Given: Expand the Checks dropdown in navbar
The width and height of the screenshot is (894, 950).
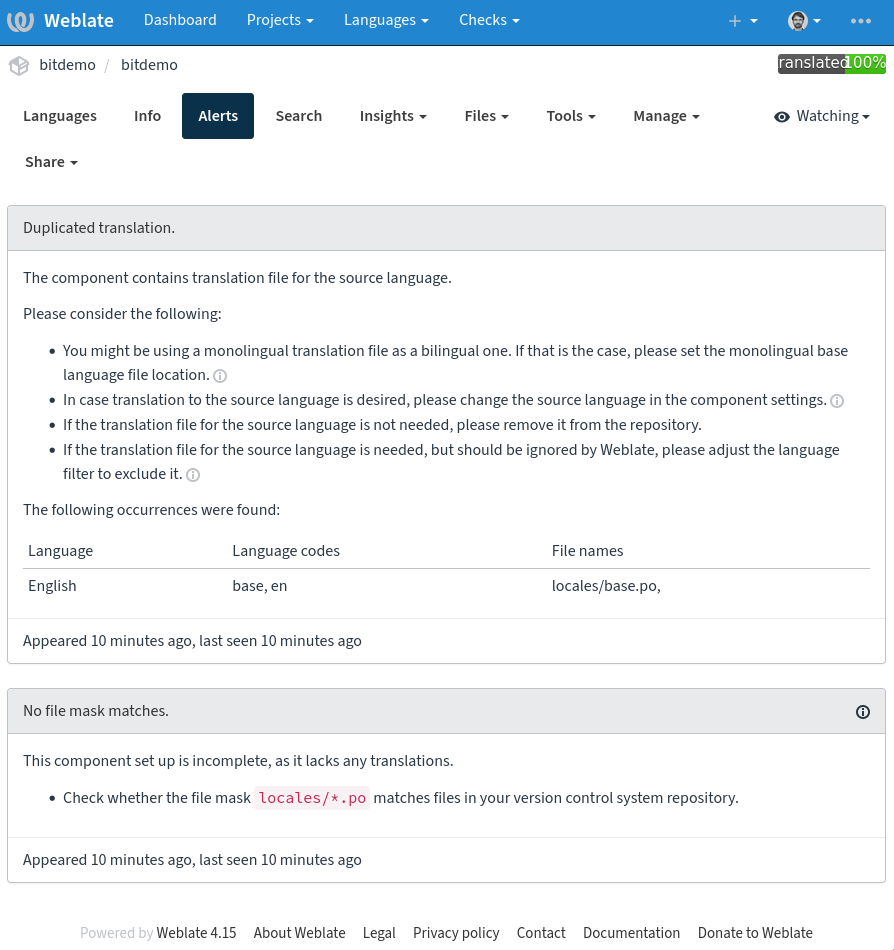Looking at the screenshot, I should click(489, 20).
